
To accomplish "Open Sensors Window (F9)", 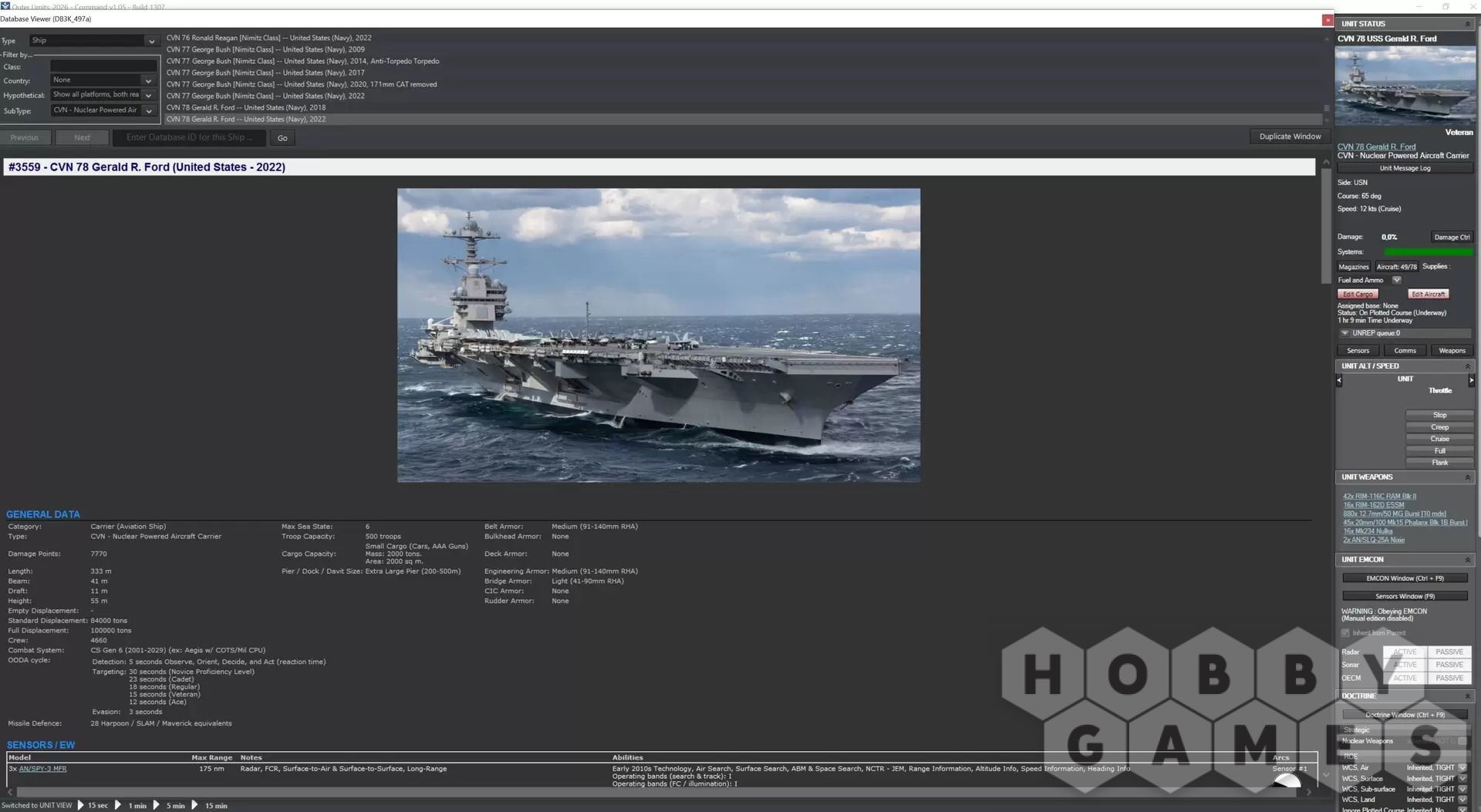I will (1405, 596).
